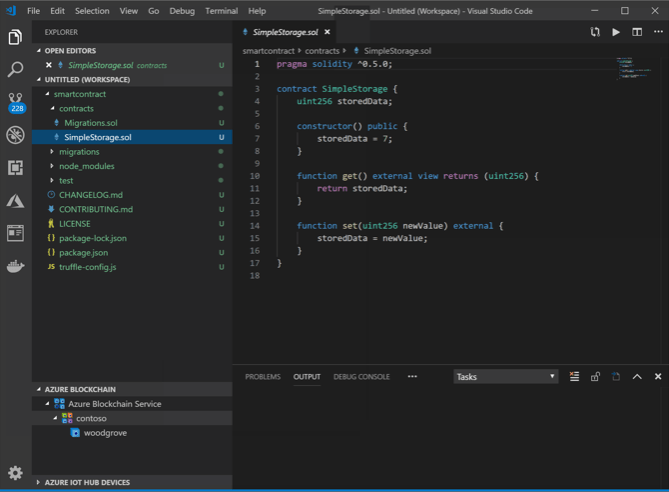This screenshot has width=669, height=492.
Task: Open the Debug menu
Action: pyautogui.click(x=182, y=11)
